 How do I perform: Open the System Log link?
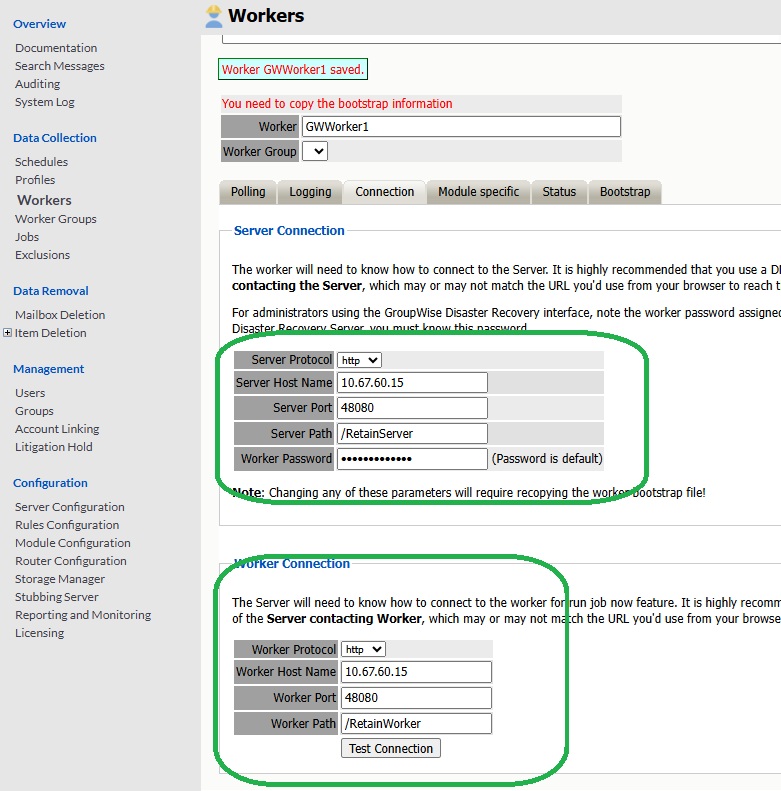[x=44, y=102]
